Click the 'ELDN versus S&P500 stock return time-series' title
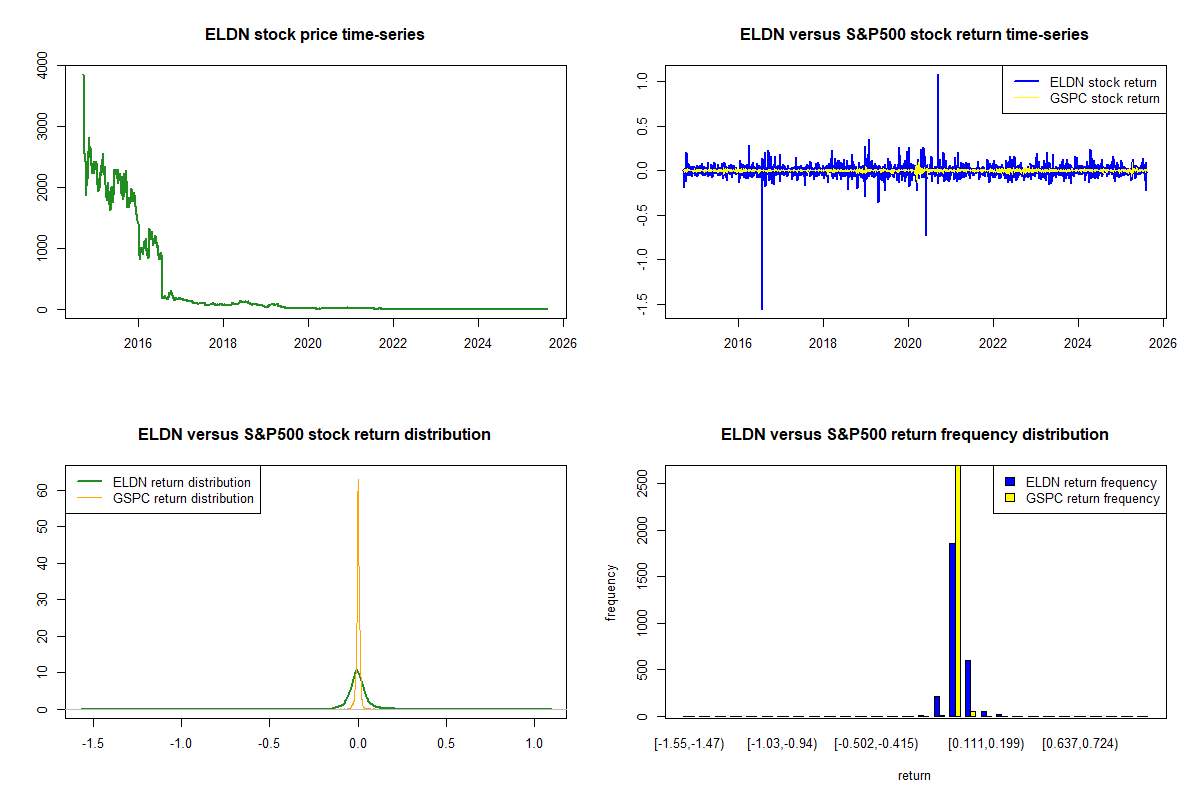The height and width of the screenshot is (800, 1200). point(914,35)
